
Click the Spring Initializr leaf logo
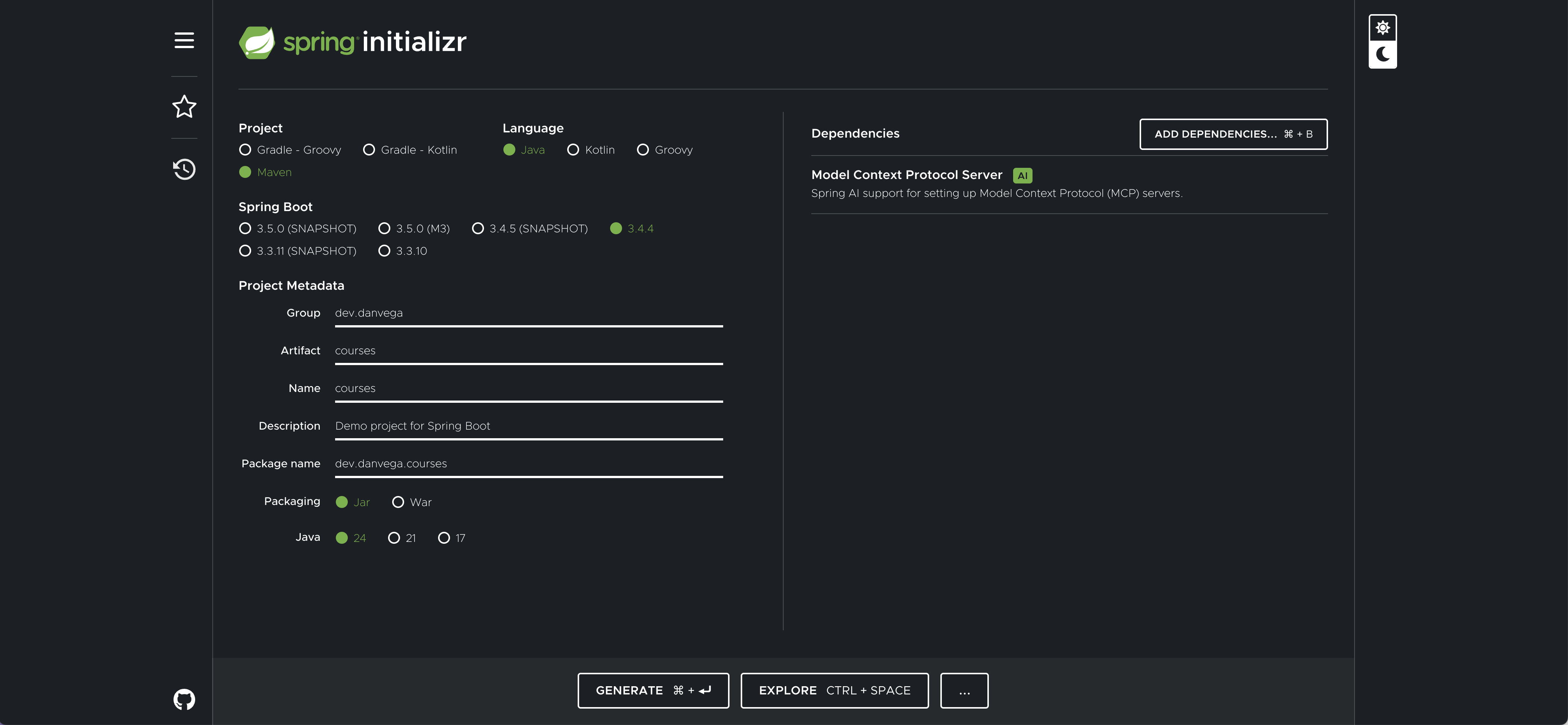pyautogui.click(x=258, y=41)
